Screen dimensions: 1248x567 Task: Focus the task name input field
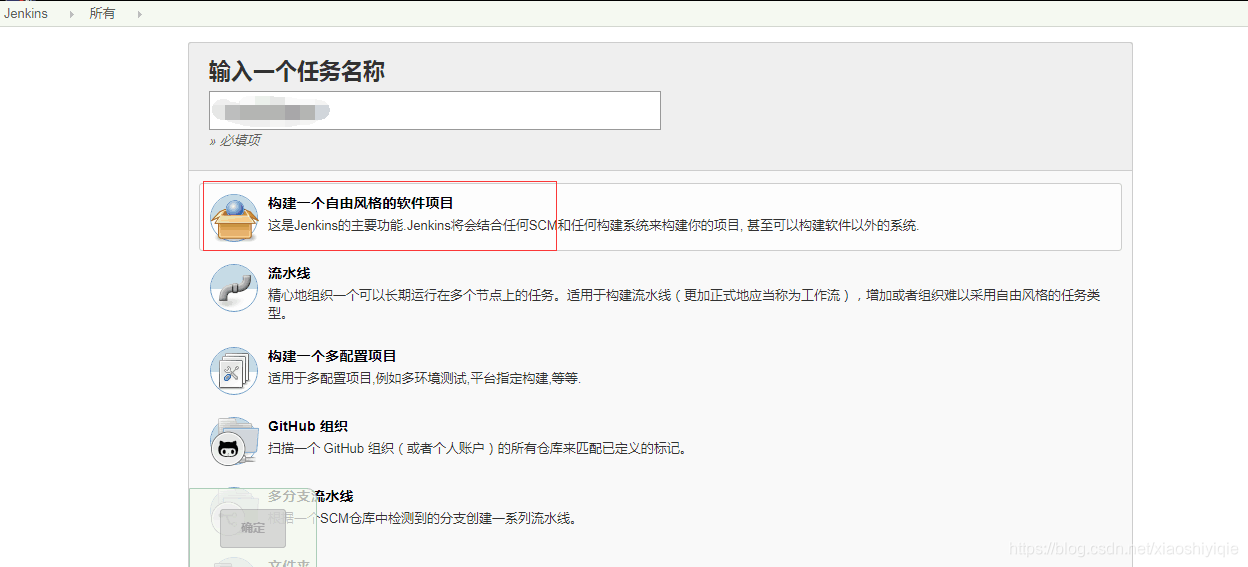[434, 110]
